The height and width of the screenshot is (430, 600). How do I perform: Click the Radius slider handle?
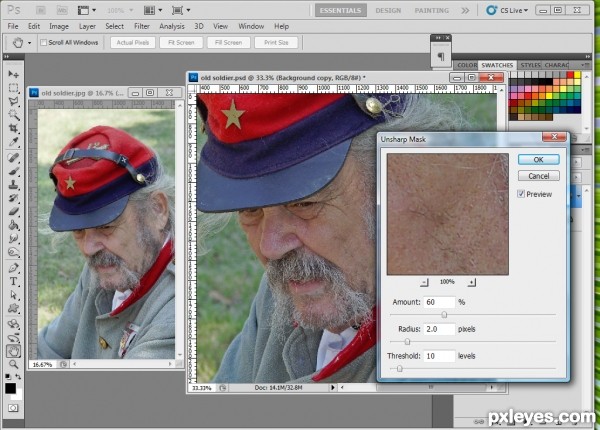pos(407,341)
